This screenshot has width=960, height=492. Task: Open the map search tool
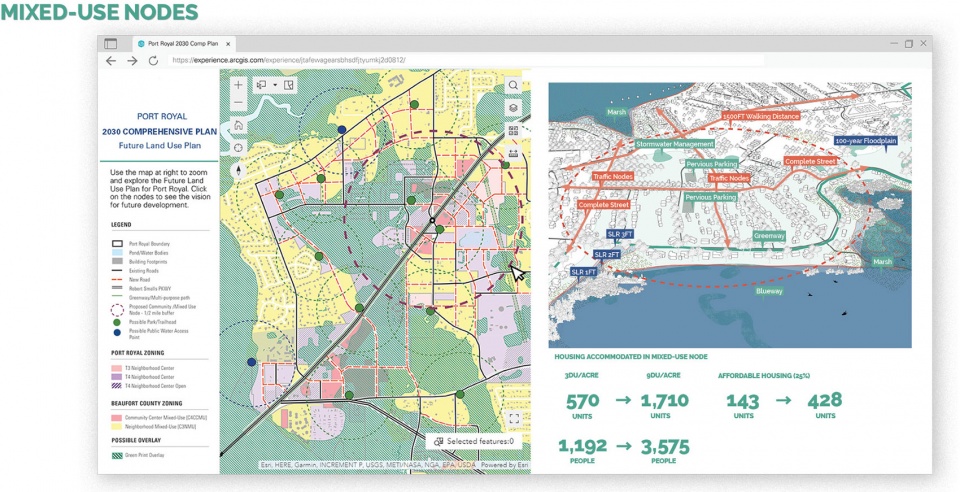(513, 85)
